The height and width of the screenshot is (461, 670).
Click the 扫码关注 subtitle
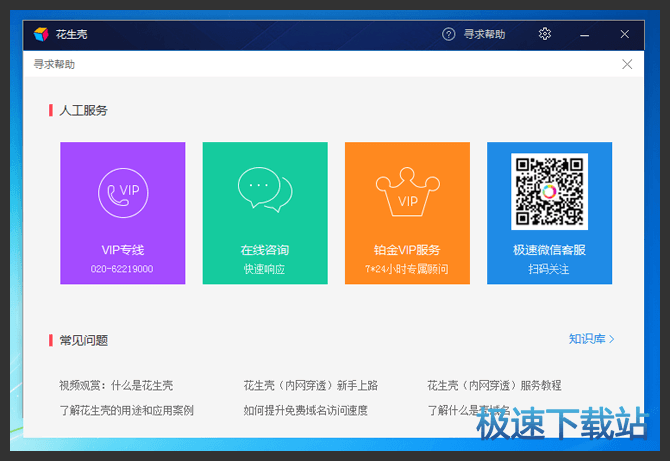tap(549, 269)
